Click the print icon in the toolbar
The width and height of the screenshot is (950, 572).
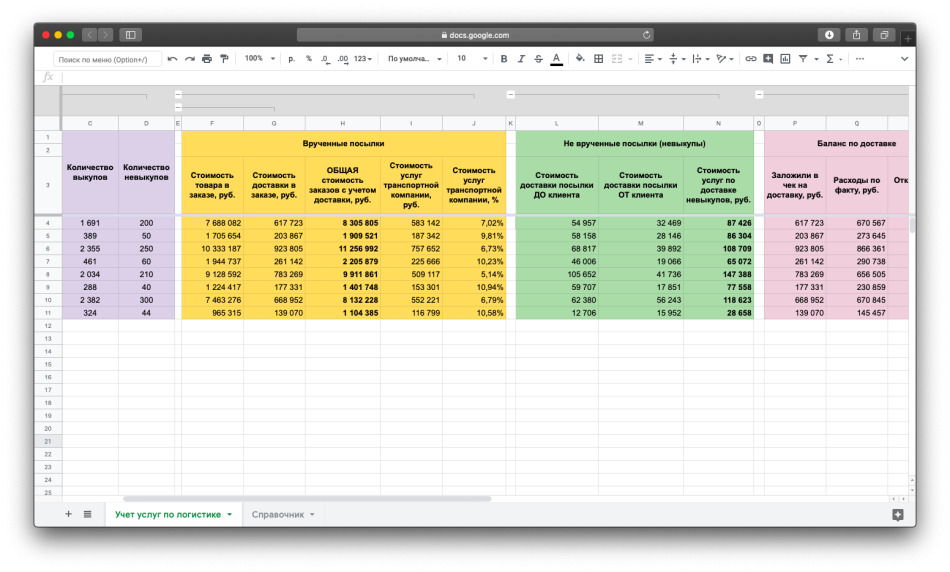(207, 59)
